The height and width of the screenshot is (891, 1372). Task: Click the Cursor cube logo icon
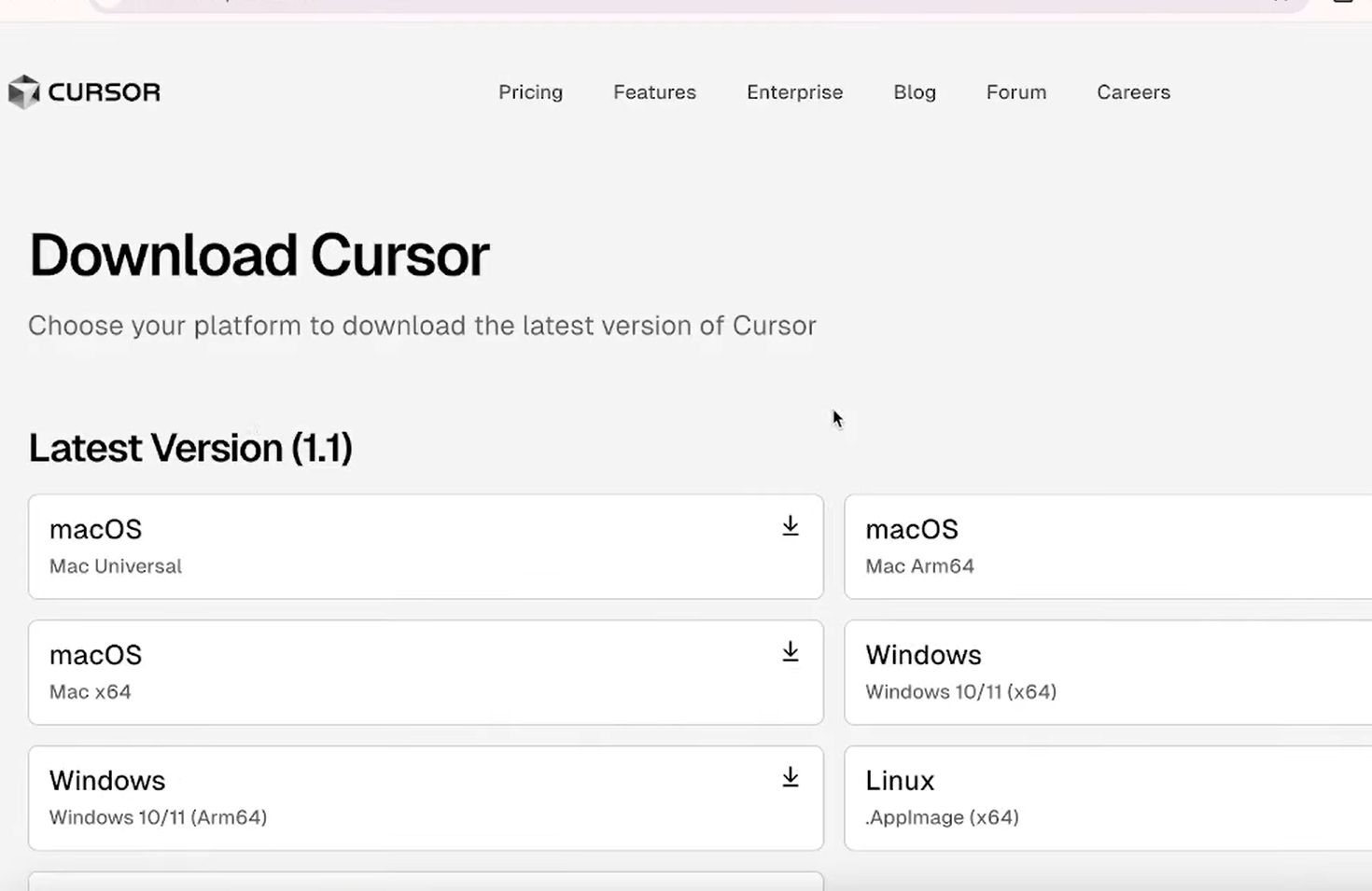pyautogui.click(x=24, y=91)
